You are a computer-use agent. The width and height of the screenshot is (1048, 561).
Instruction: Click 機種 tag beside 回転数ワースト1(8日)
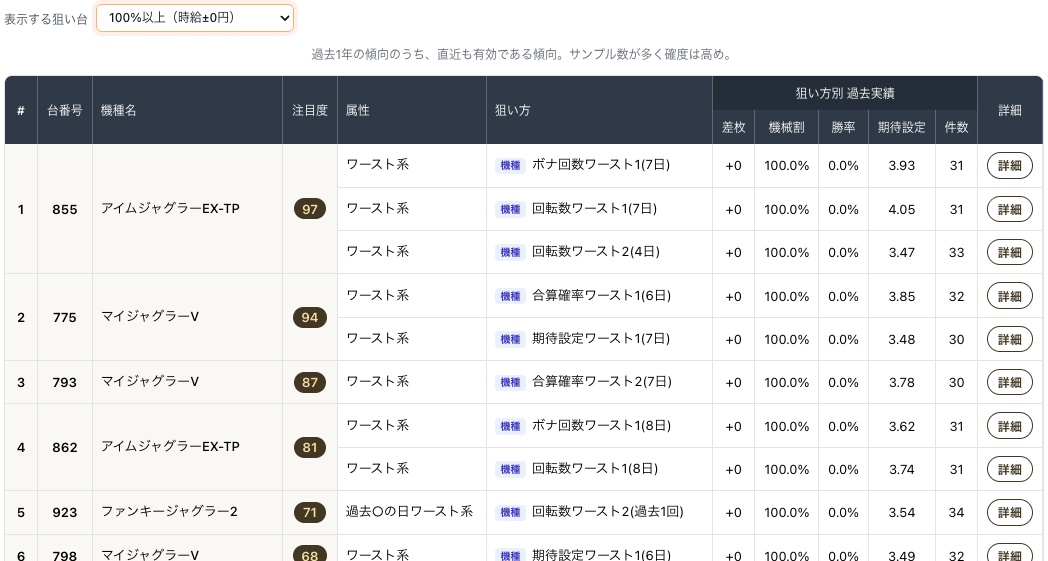coord(510,469)
